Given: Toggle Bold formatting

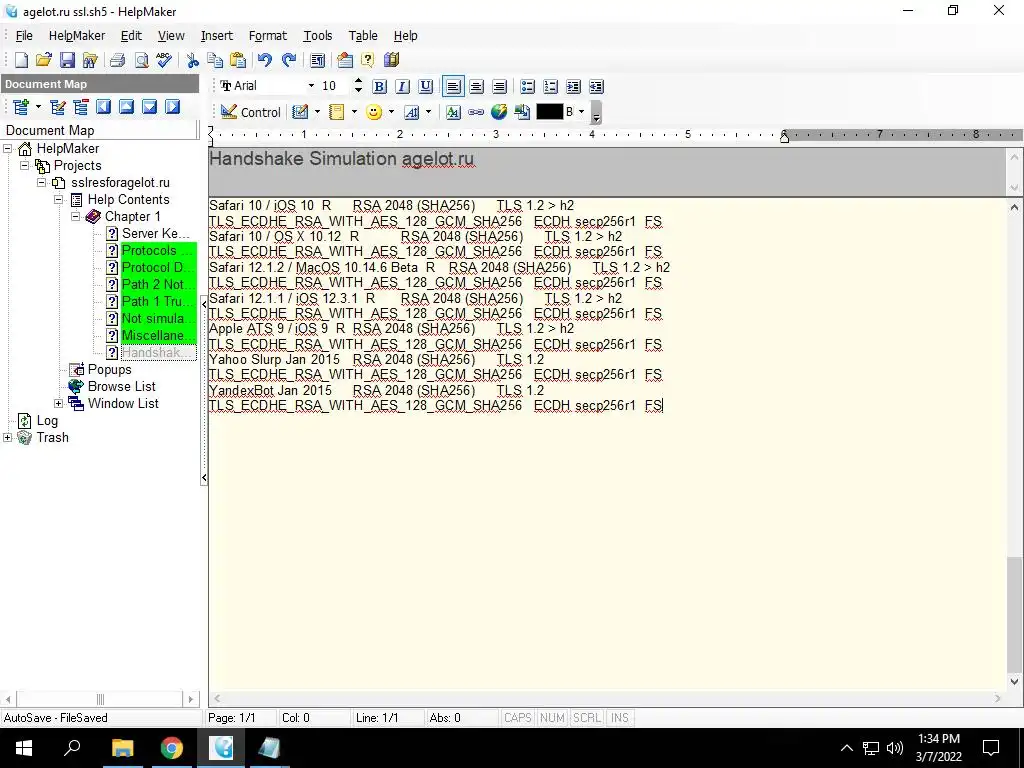Looking at the screenshot, I should pyautogui.click(x=379, y=86).
